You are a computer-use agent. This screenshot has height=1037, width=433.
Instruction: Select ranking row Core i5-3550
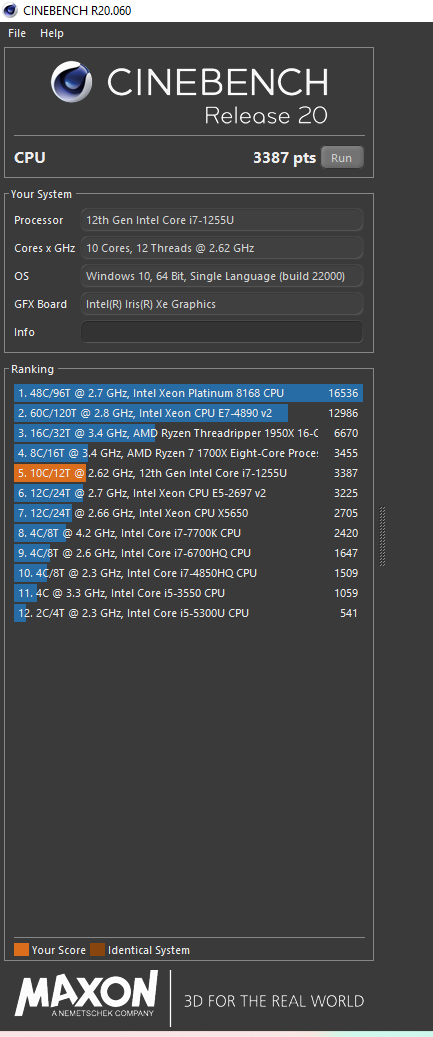pyautogui.click(x=188, y=593)
